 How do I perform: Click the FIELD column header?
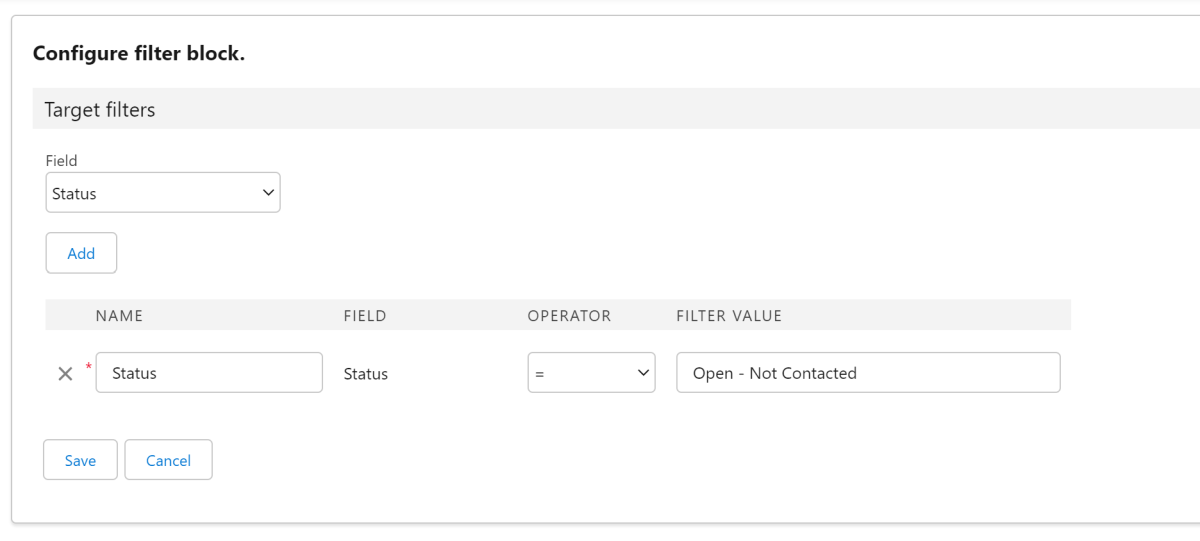point(365,316)
